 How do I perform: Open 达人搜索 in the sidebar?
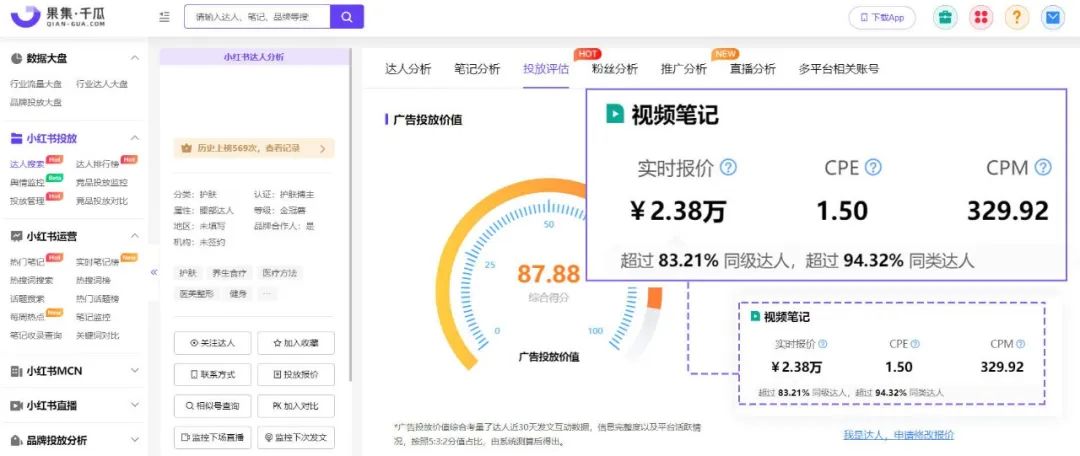click(28, 164)
